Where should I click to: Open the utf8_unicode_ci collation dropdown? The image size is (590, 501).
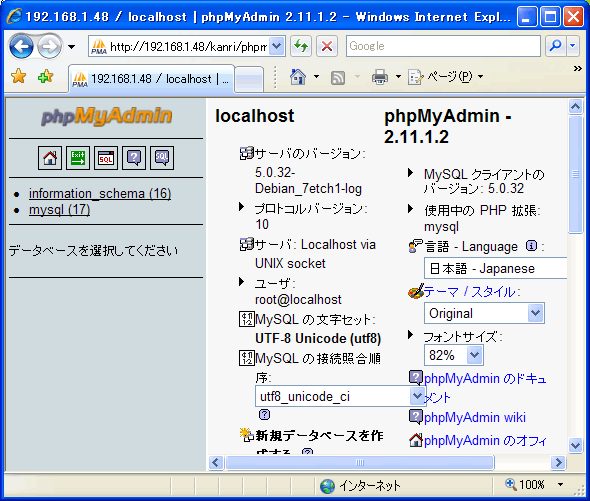340,396
